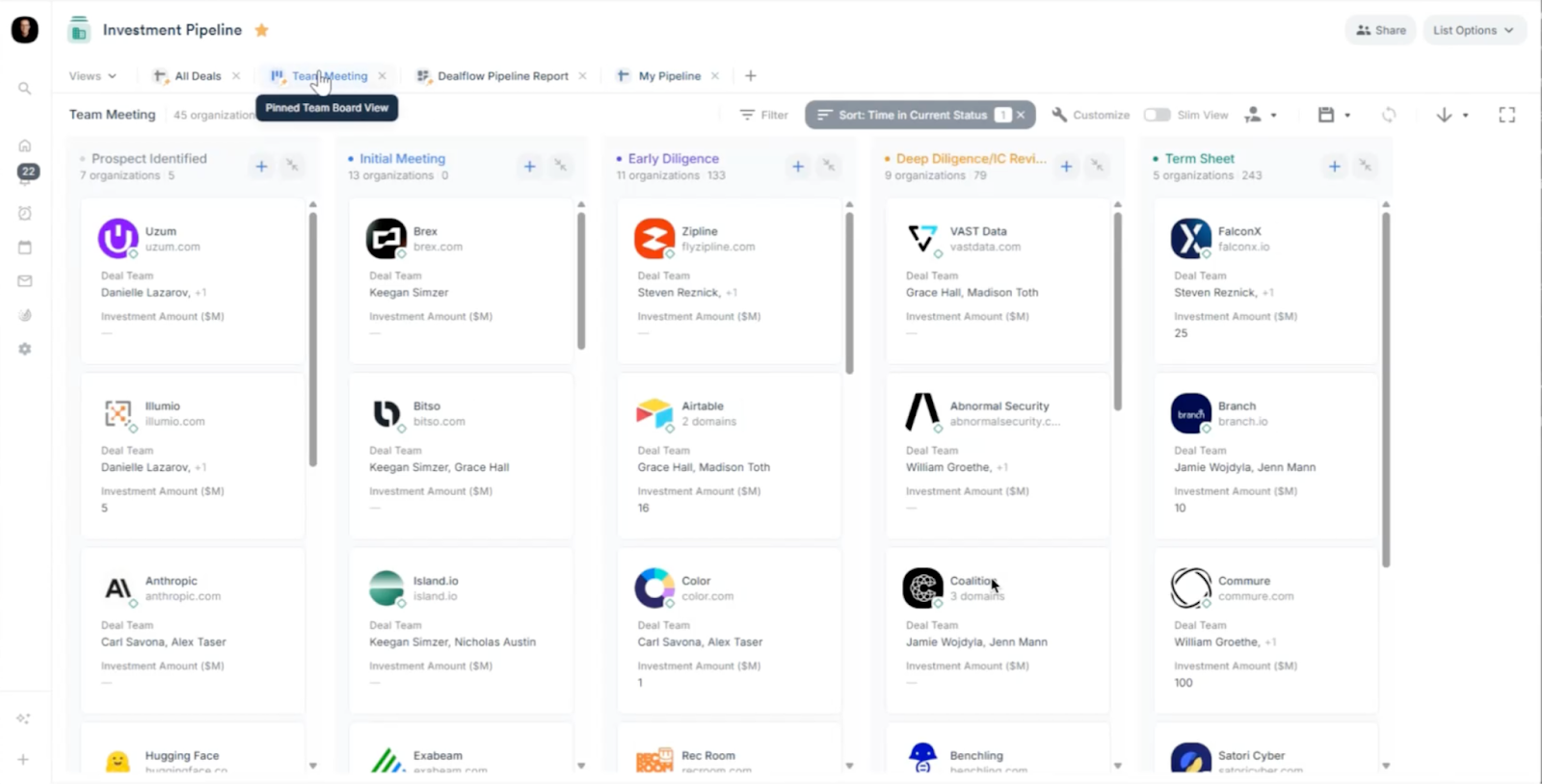1542x784 pixels.
Task: Collapse the Prospect Identified column
Action: 292,167
